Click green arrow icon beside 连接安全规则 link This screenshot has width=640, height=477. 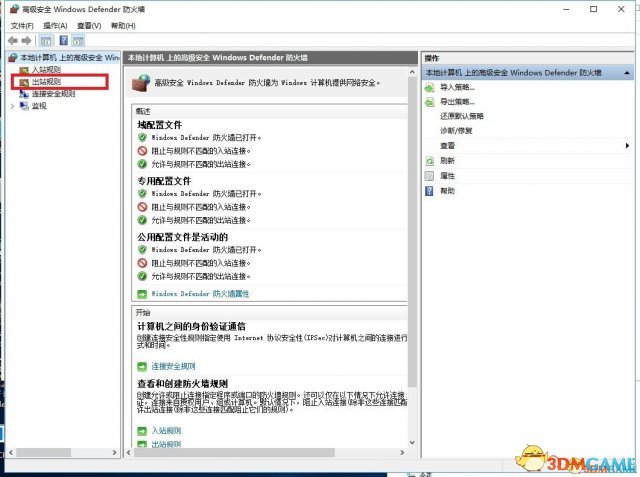tap(142, 366)
